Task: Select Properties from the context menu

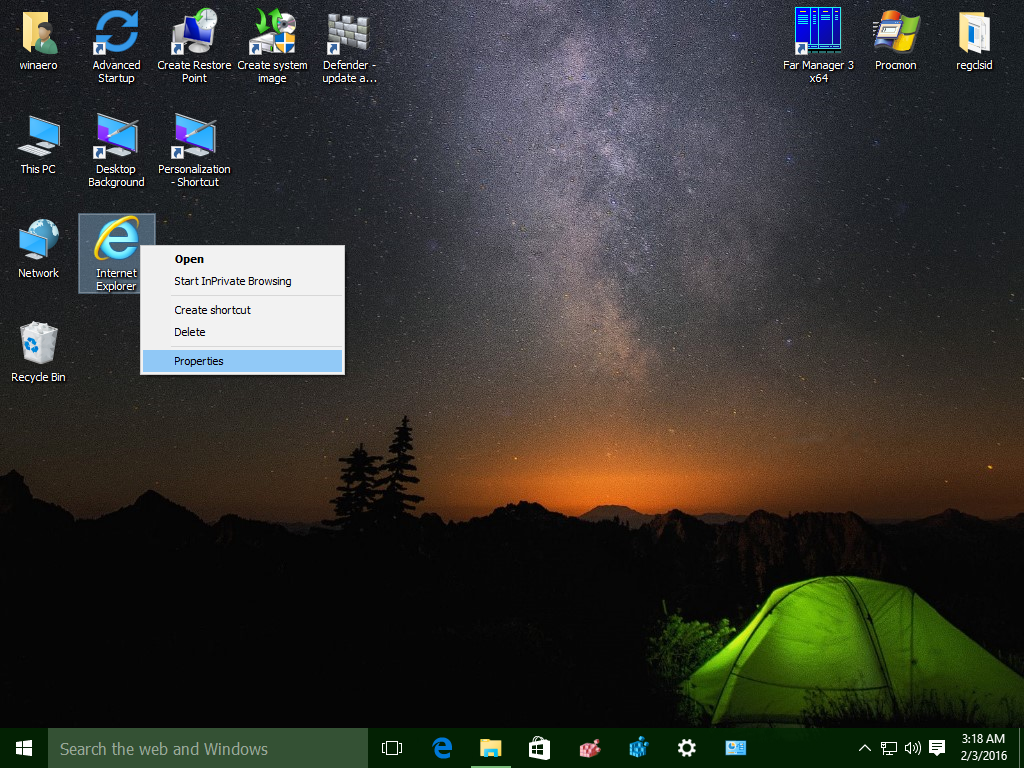Action: click(x=198, y=360)
